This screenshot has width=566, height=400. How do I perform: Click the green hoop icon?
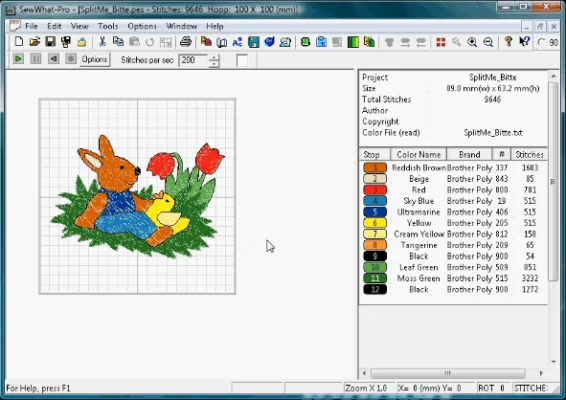(x=305, y=42)
